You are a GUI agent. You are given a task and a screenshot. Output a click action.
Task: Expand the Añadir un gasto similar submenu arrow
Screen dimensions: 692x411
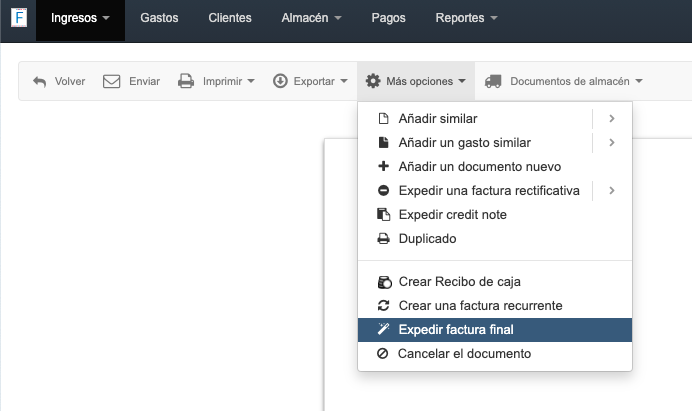point(611,143)
